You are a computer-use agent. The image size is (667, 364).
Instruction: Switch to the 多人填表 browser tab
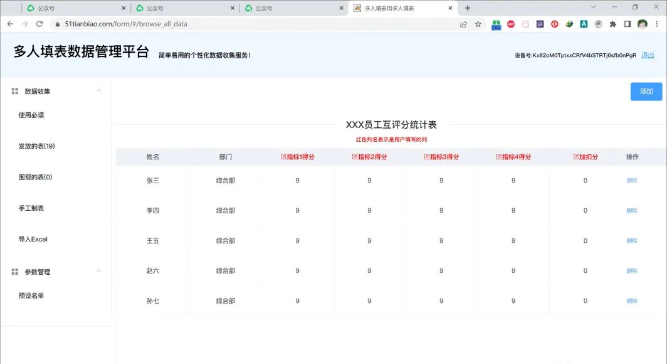[x=402, y=8]
